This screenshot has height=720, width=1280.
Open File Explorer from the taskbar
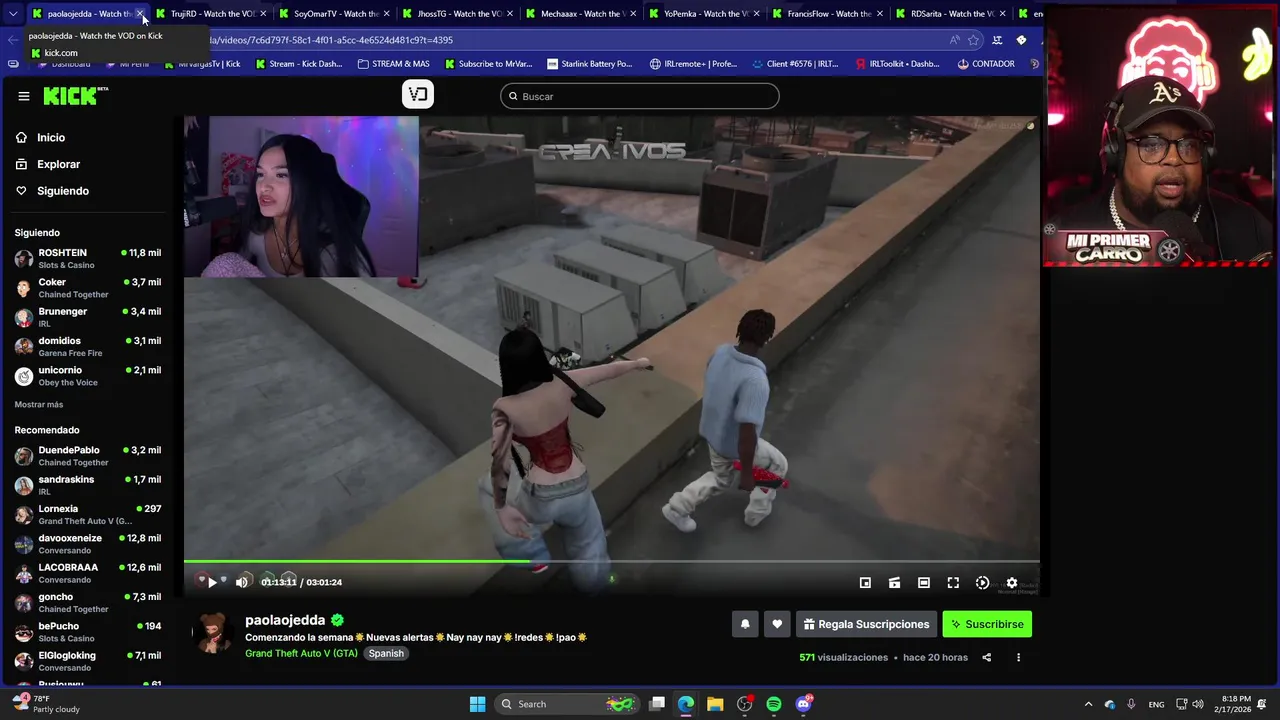pos(715,704)
